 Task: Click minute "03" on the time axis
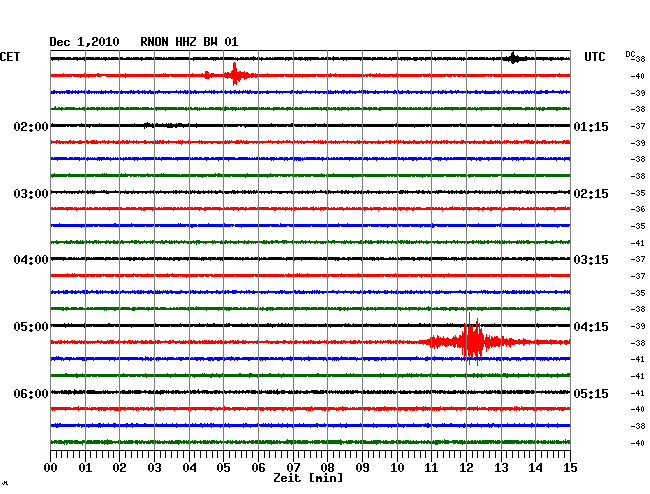click(154, 468)
